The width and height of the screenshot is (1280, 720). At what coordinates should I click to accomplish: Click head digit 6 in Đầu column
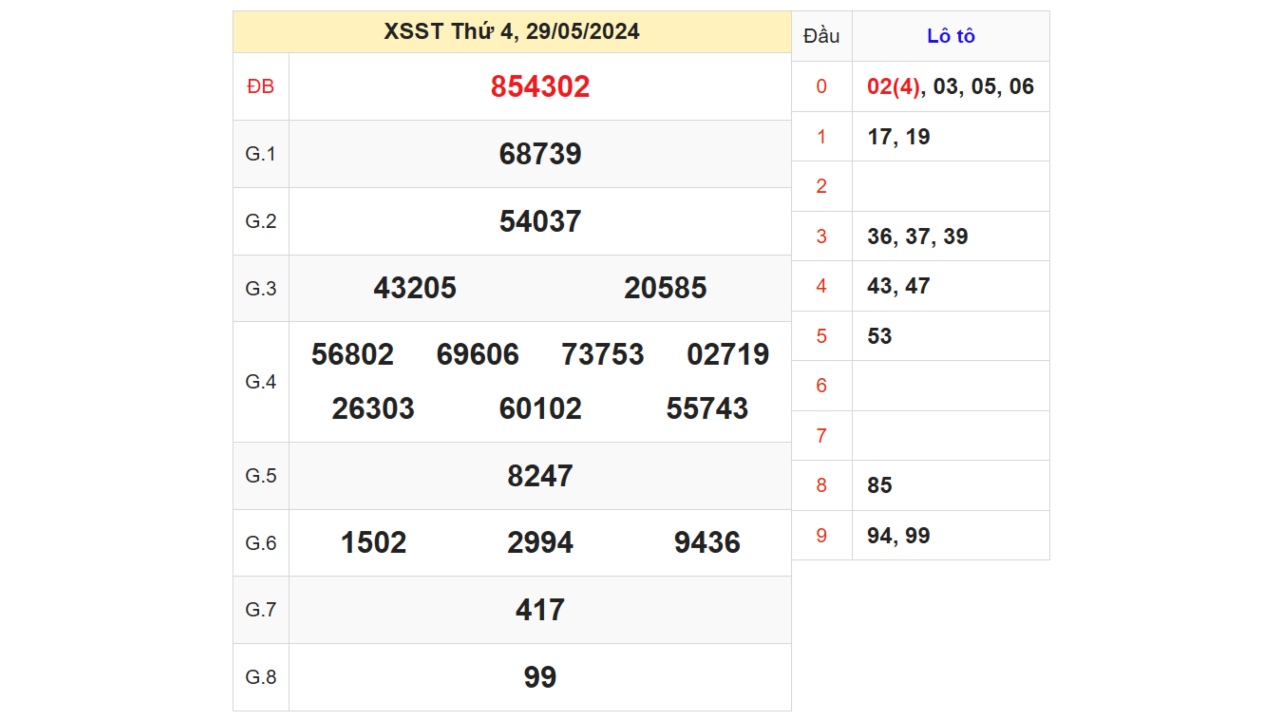click(x=822, y=386)
